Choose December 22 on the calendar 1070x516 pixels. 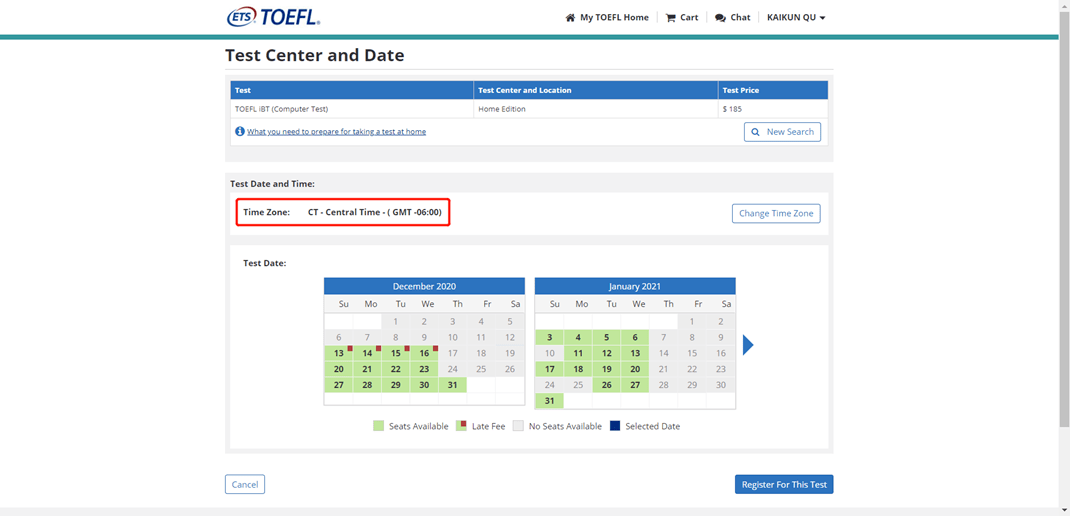coord(396,369)
